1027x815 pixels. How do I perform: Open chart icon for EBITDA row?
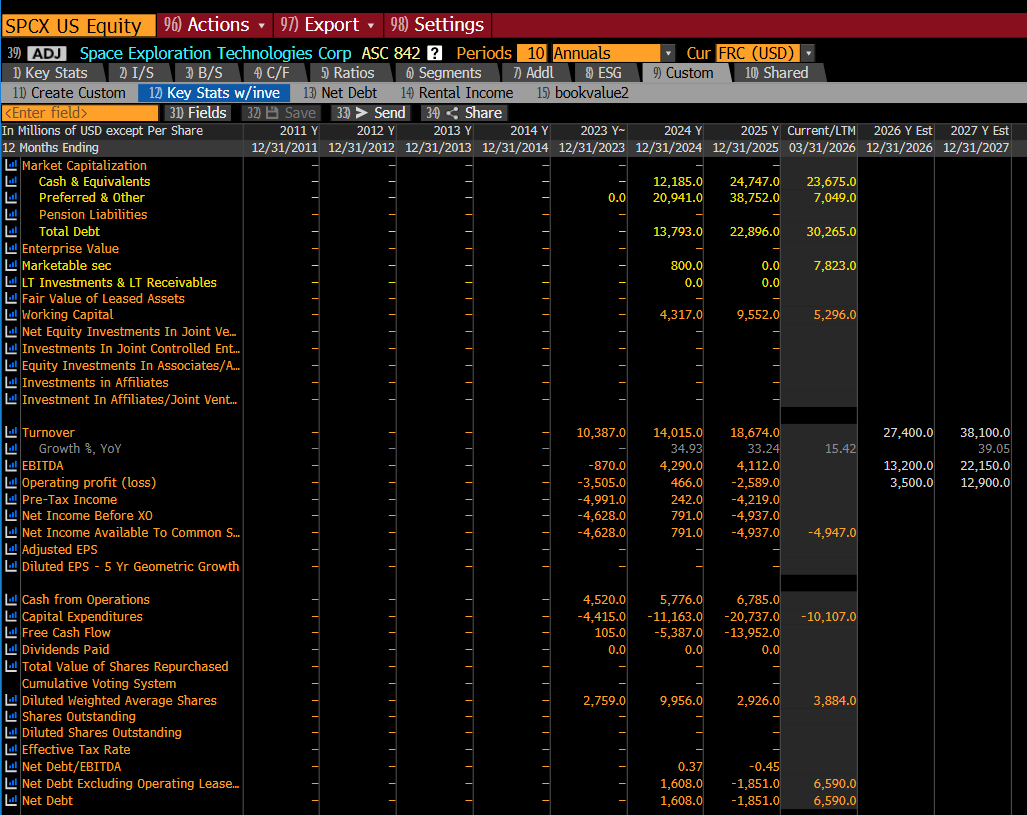pos(11,466)
